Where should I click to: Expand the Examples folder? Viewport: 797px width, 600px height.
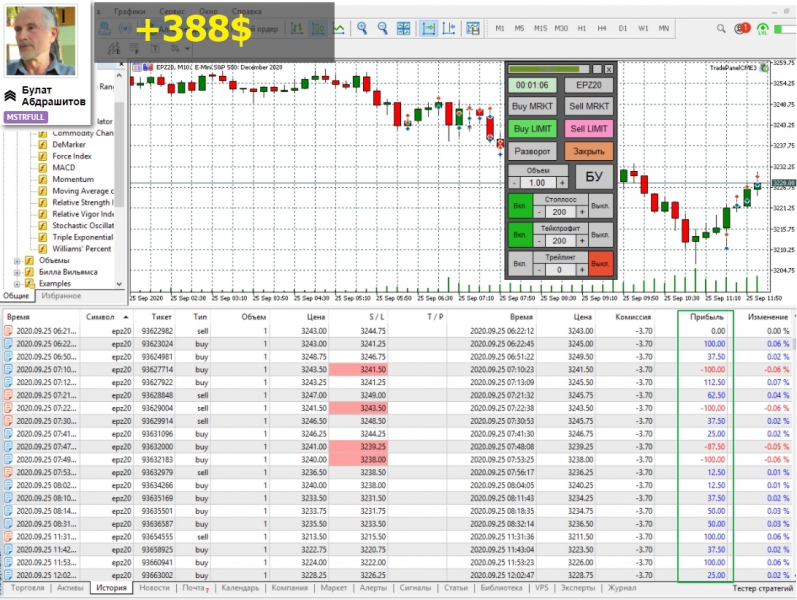(x=17, y=284)
